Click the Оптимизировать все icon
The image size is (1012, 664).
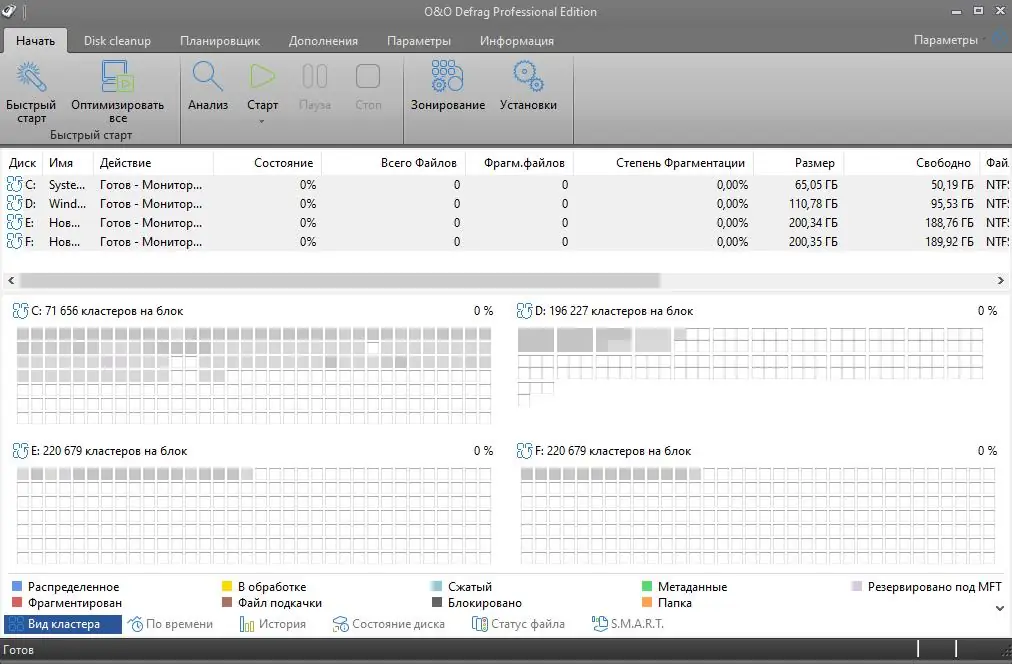tap(117, 76)
